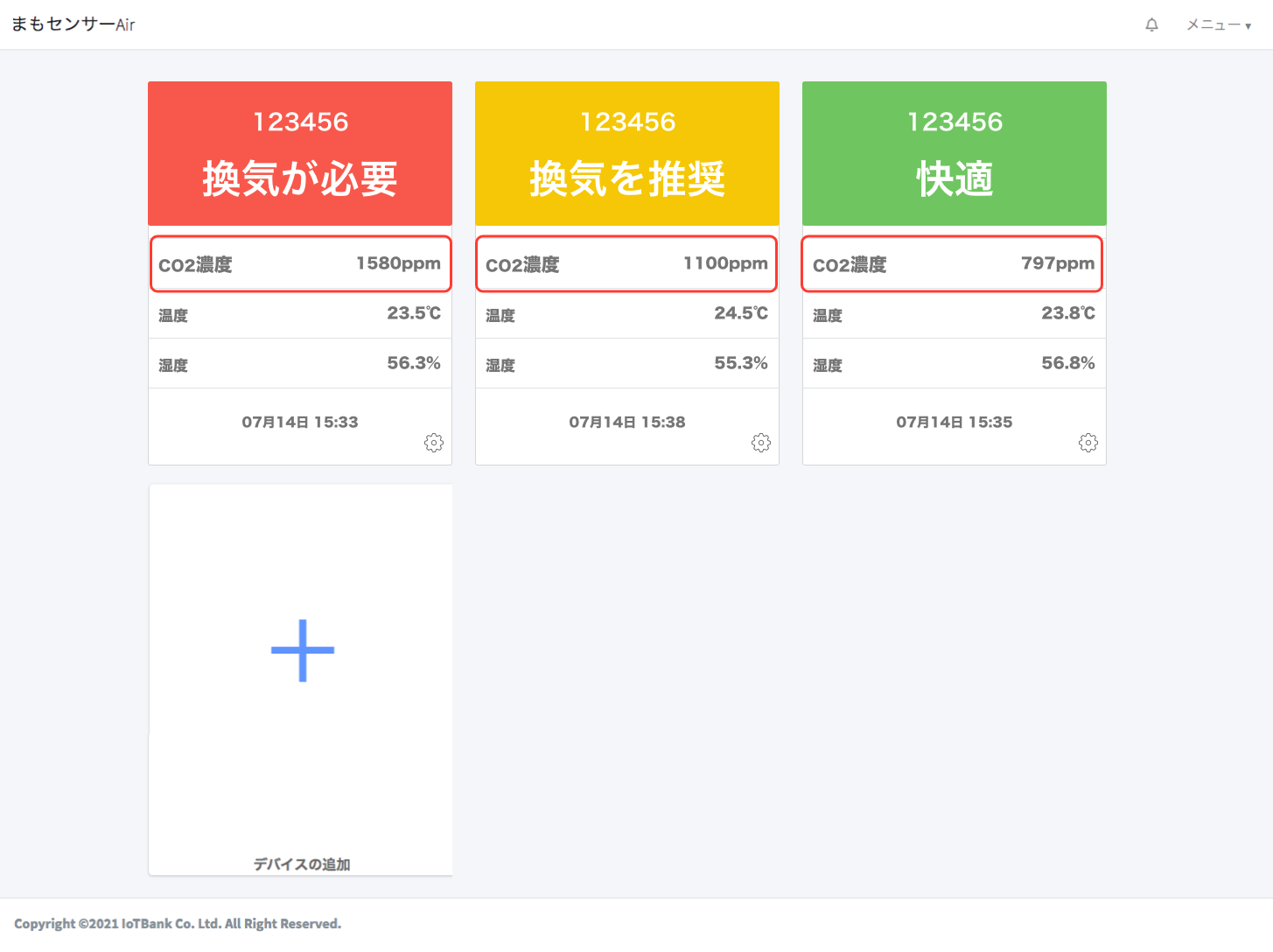
Task: Click CO2濃度 label next to 797ppm
Action: coord(850,265)
